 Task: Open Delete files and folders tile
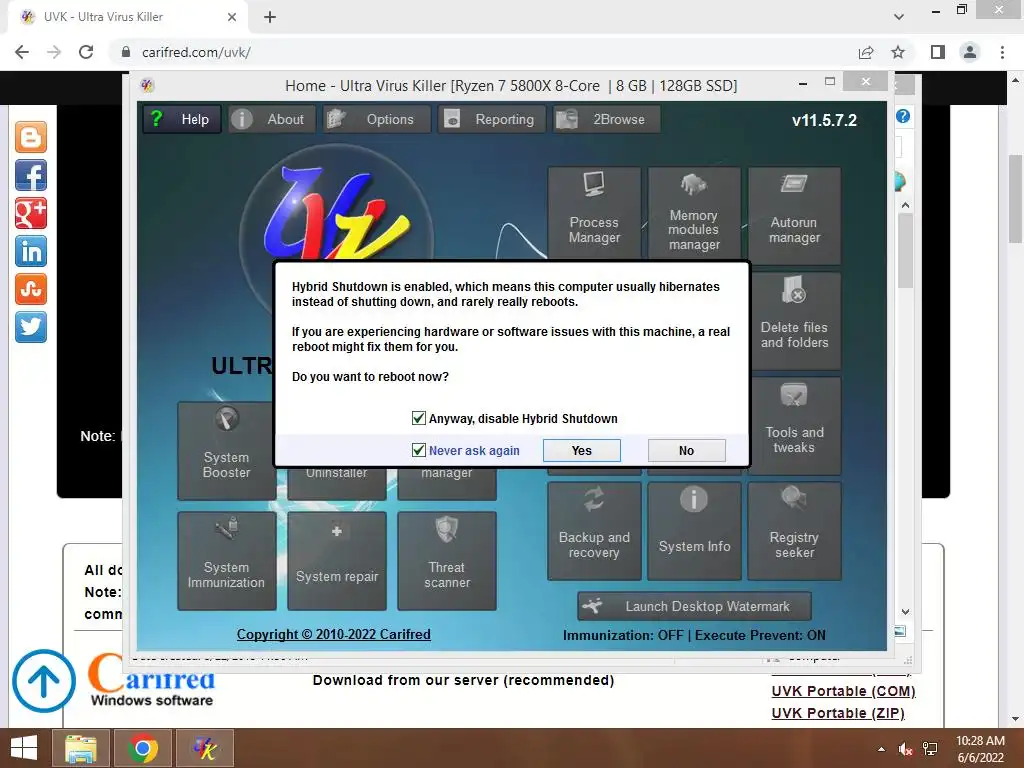(796, 321)
